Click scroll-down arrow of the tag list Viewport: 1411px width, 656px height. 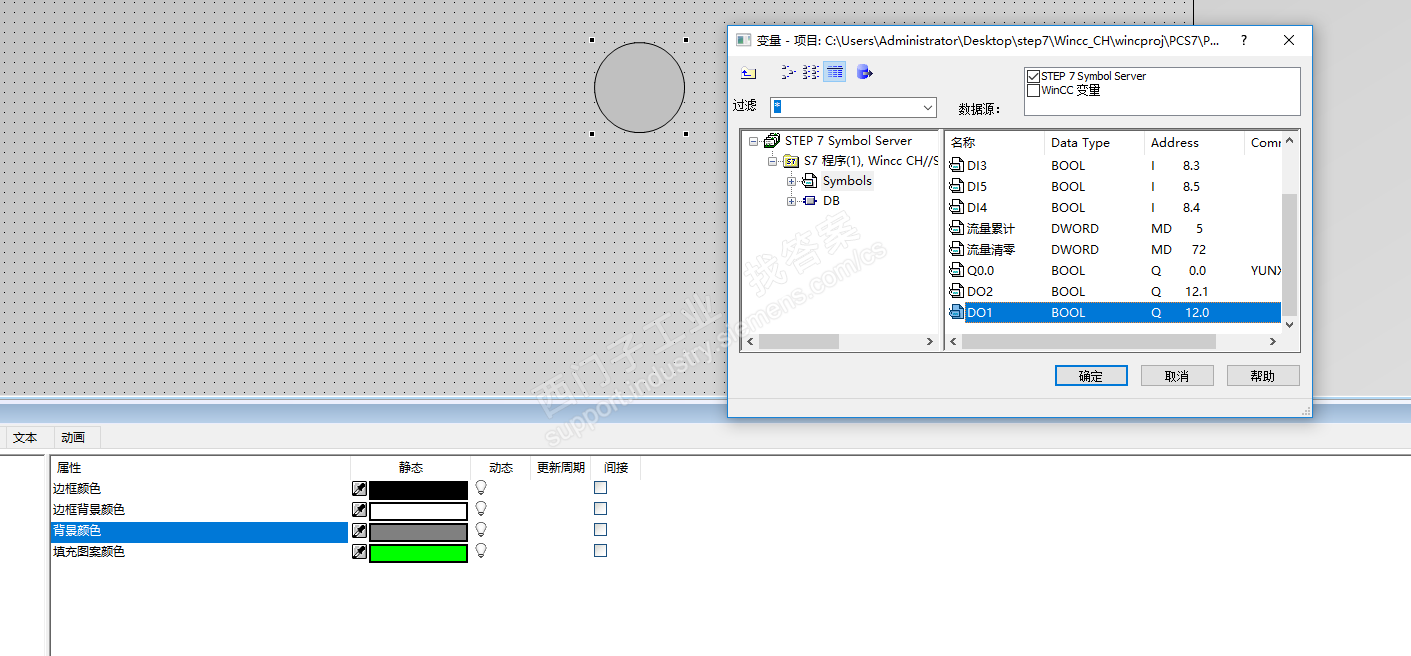[x=1289, y=325]
